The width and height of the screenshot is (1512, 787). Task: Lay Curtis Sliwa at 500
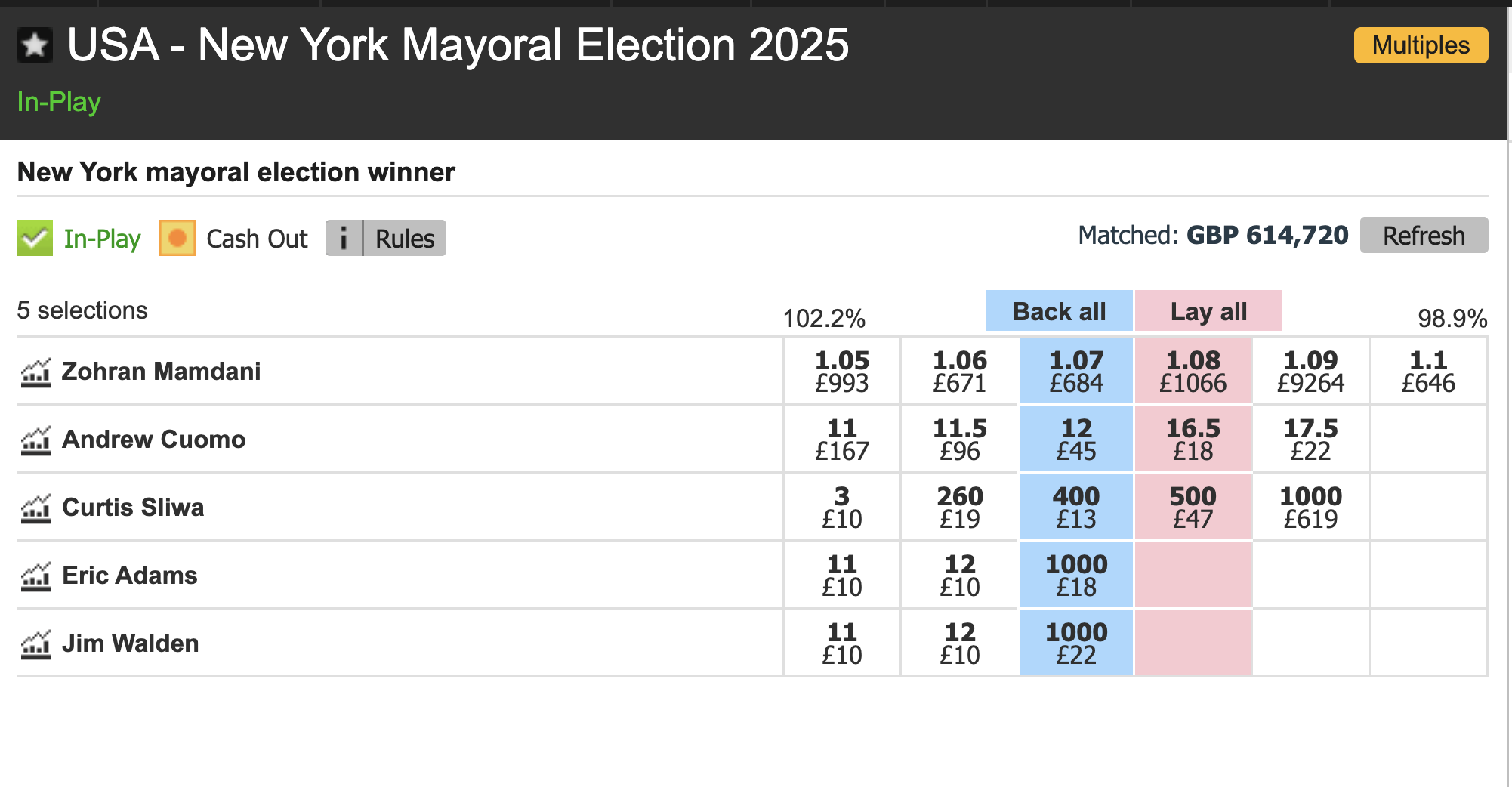[1193, 507]
